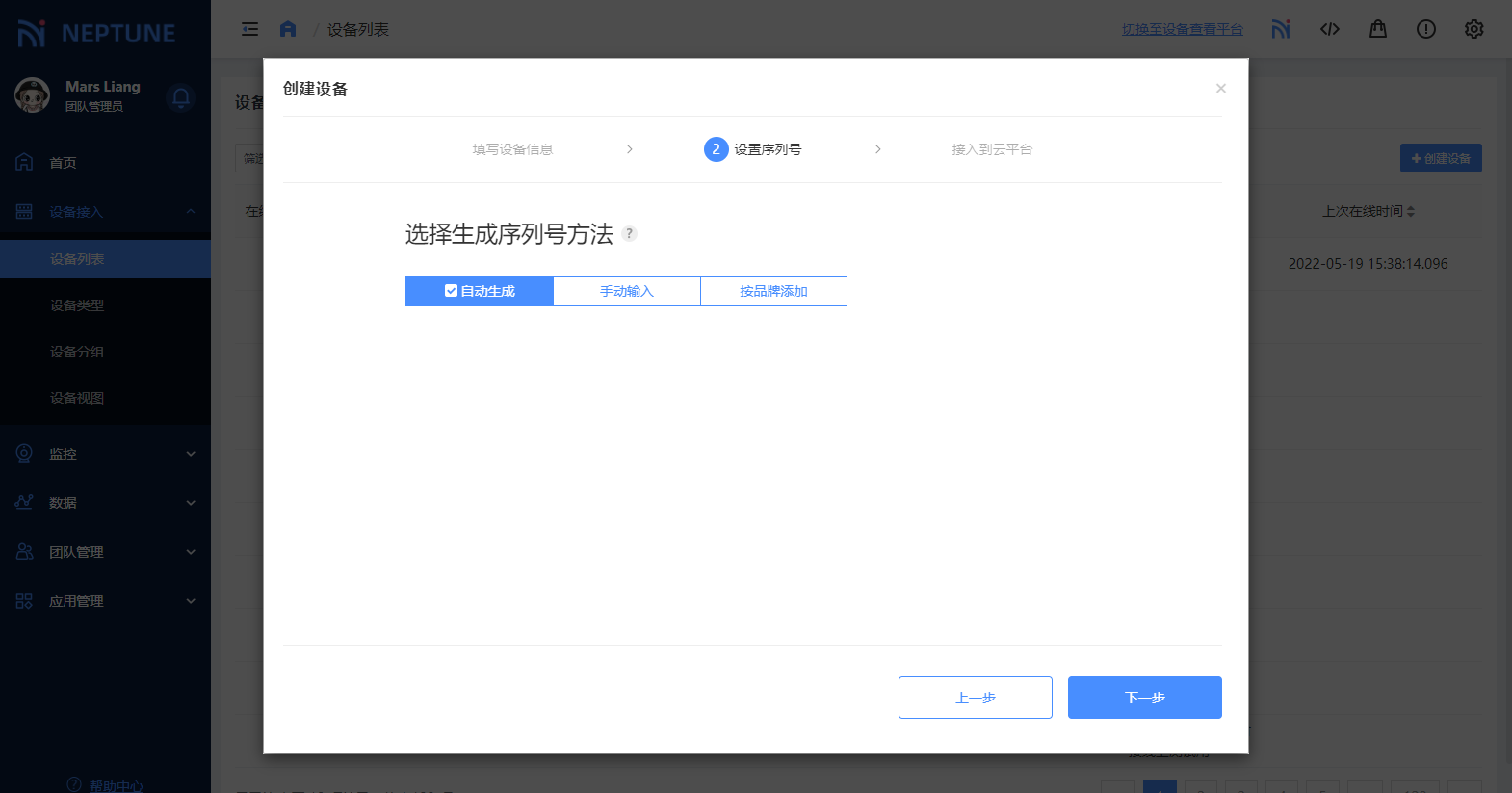1512x793 pixels.
Task: Select the 自动生成 serial number option
Action: [x=480, y=291]
